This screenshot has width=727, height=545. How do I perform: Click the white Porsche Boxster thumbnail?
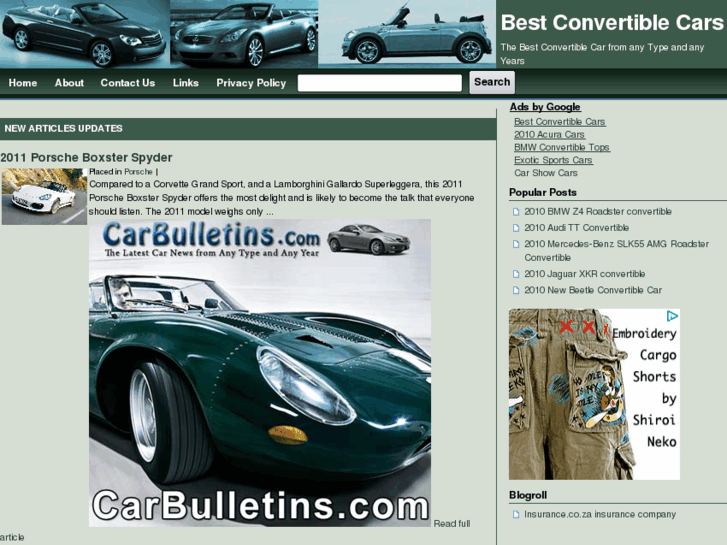[x=44, y=196]
